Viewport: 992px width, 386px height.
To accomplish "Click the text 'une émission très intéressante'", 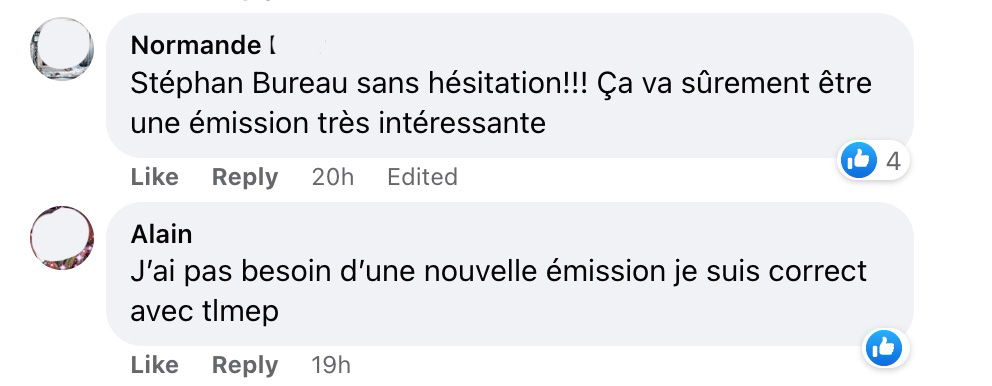I will 338,123.
